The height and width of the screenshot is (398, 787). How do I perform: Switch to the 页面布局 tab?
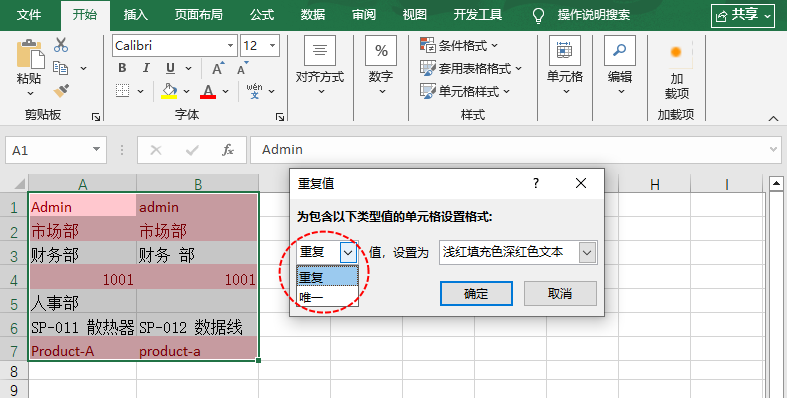tap(199, 15)
